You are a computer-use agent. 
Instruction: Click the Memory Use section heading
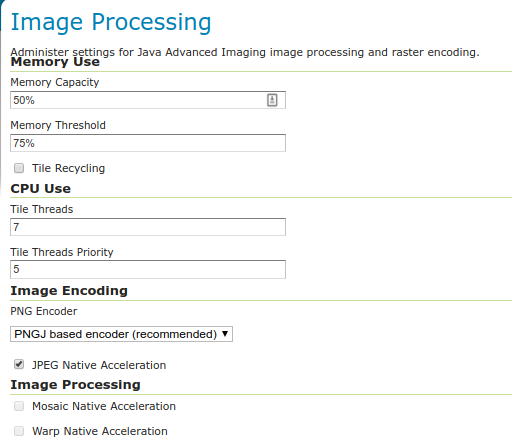coord(55,62)
